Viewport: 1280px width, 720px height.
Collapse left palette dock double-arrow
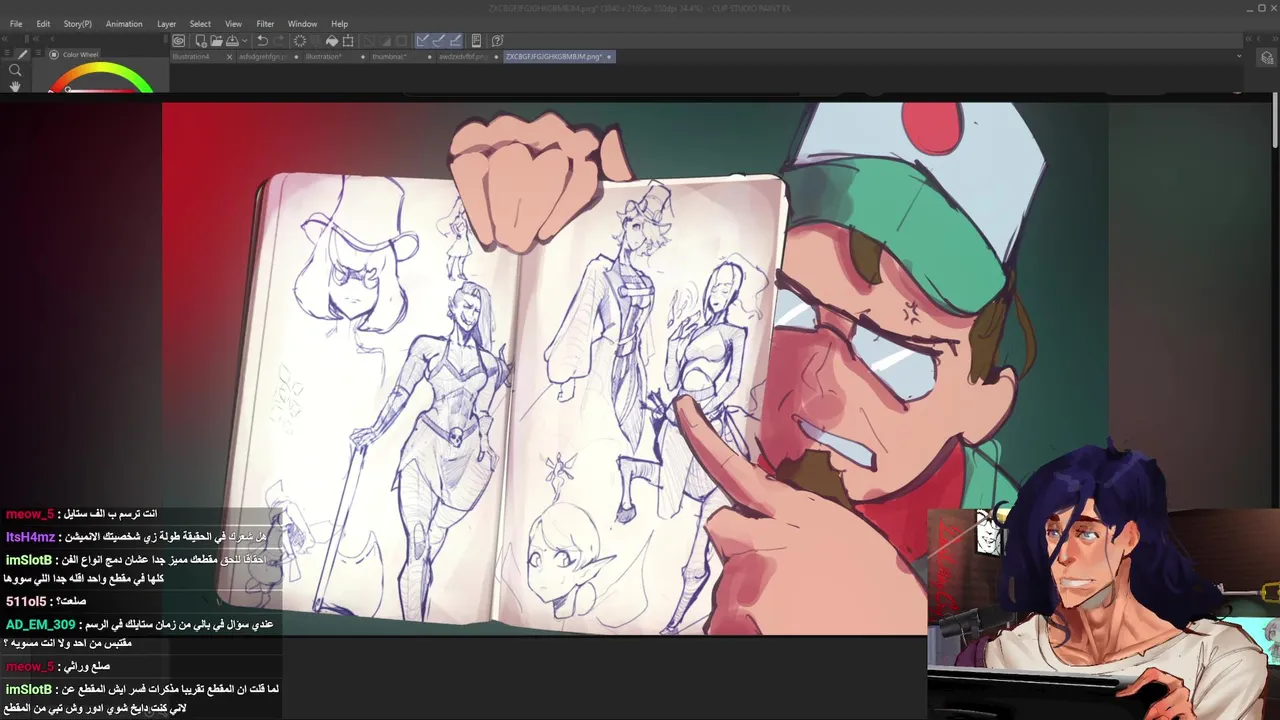pyautogui.click(x=5, y=39)
